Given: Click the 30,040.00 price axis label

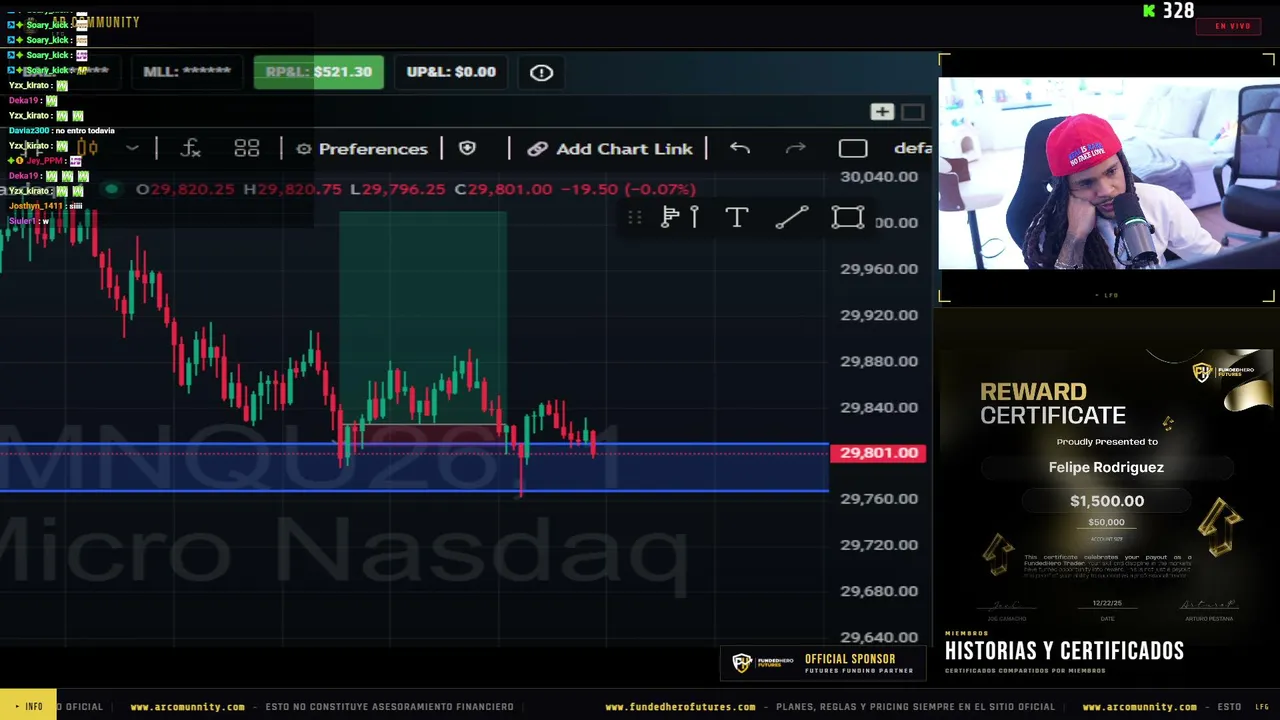Looking at the screenshot, I should (879, 177).
